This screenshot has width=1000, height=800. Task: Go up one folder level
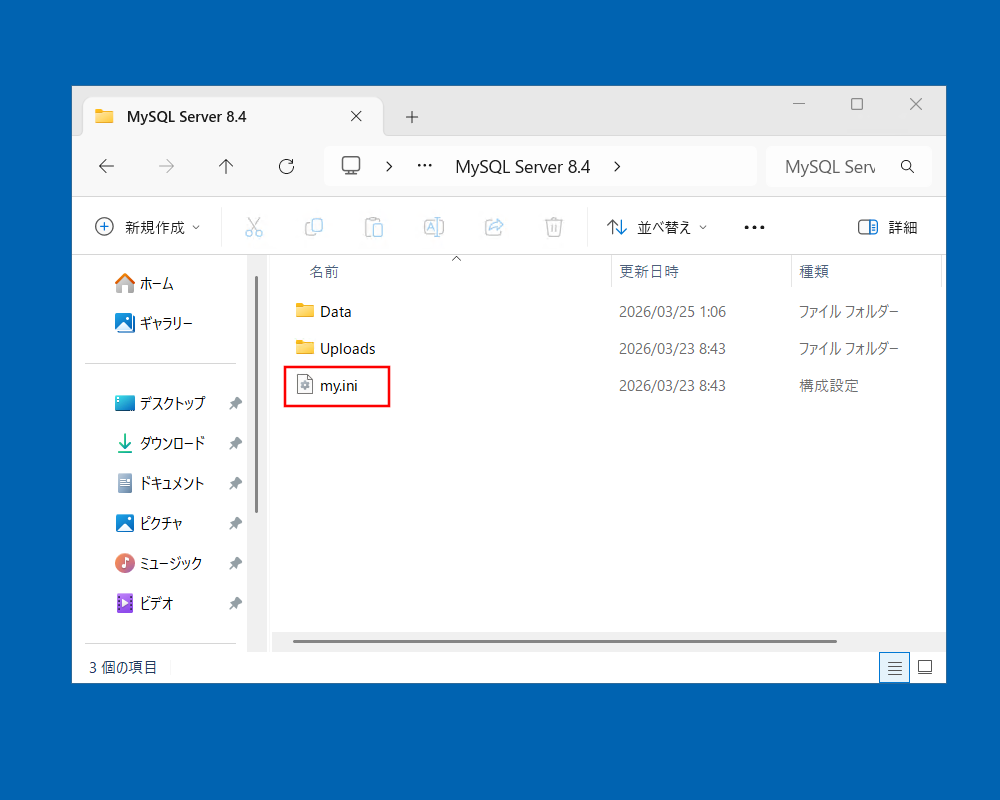point(226,167)
